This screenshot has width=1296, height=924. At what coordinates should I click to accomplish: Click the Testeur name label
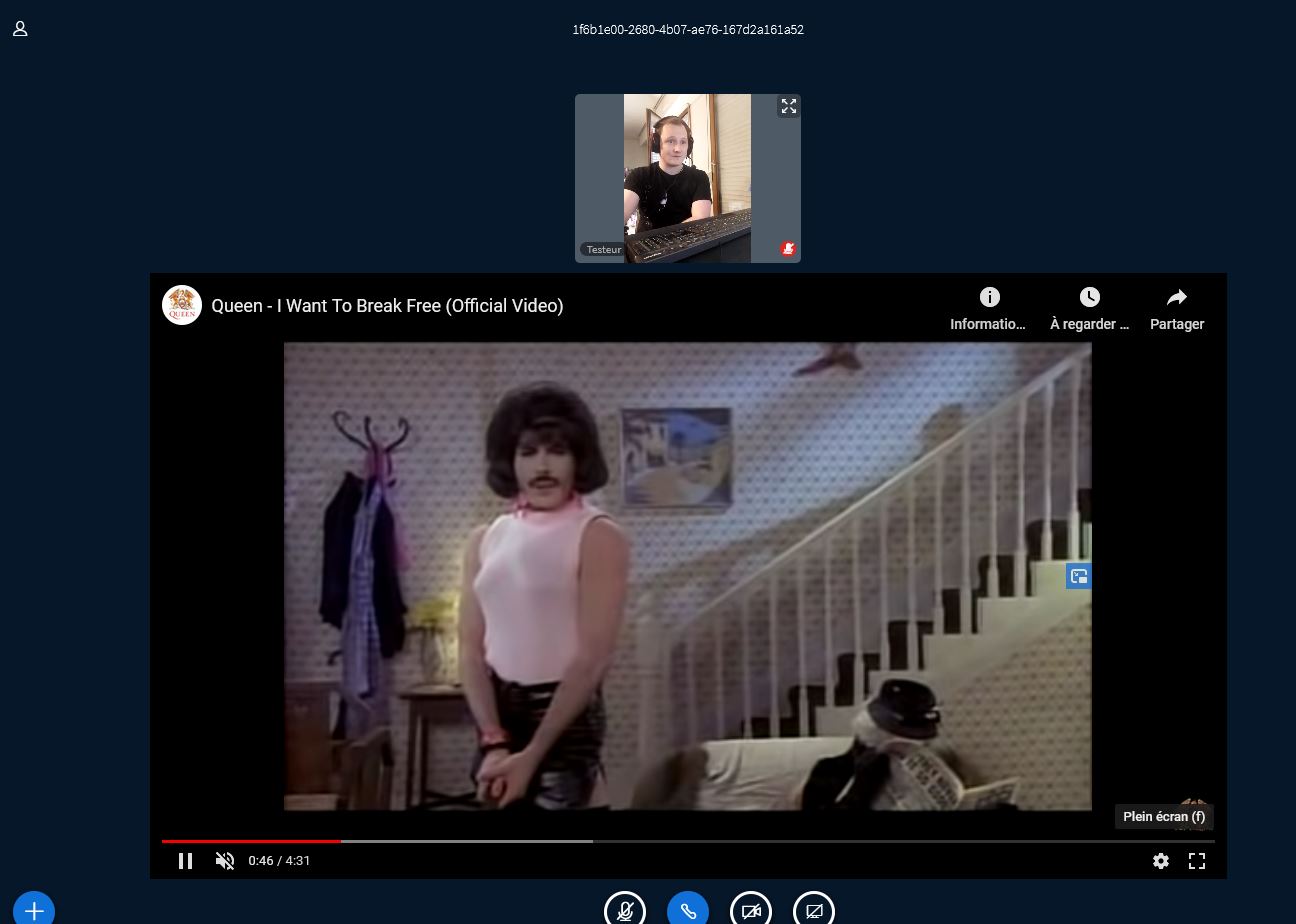[604, 250]
